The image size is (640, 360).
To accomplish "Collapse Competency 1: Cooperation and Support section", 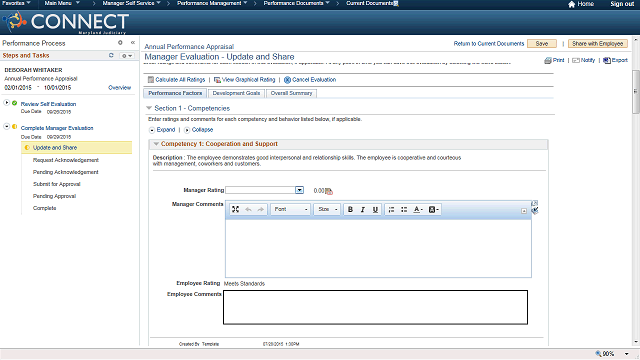I will (156, 144).
